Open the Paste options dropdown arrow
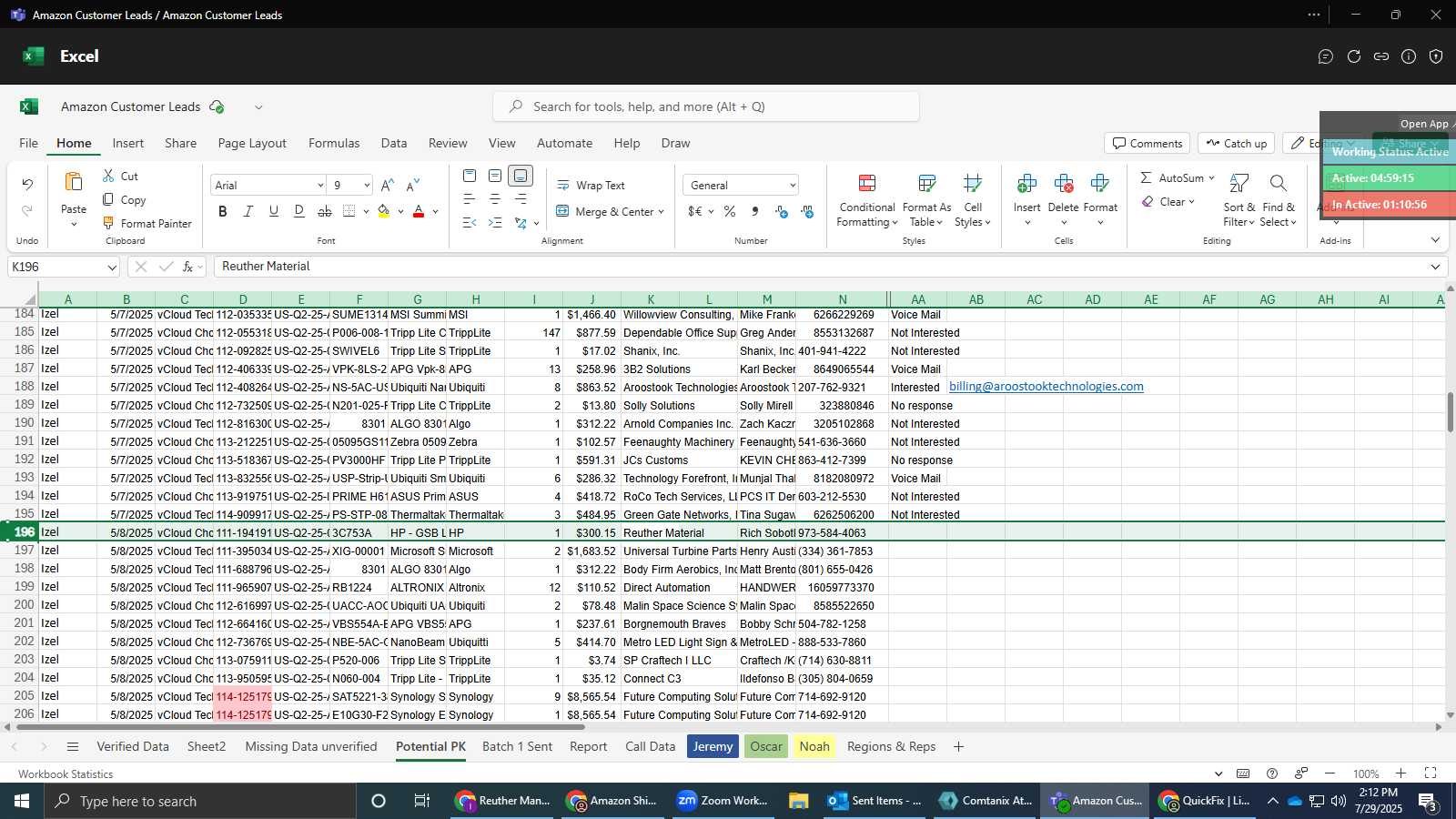This screenshot has height=819, width=1456. (74, 225)
